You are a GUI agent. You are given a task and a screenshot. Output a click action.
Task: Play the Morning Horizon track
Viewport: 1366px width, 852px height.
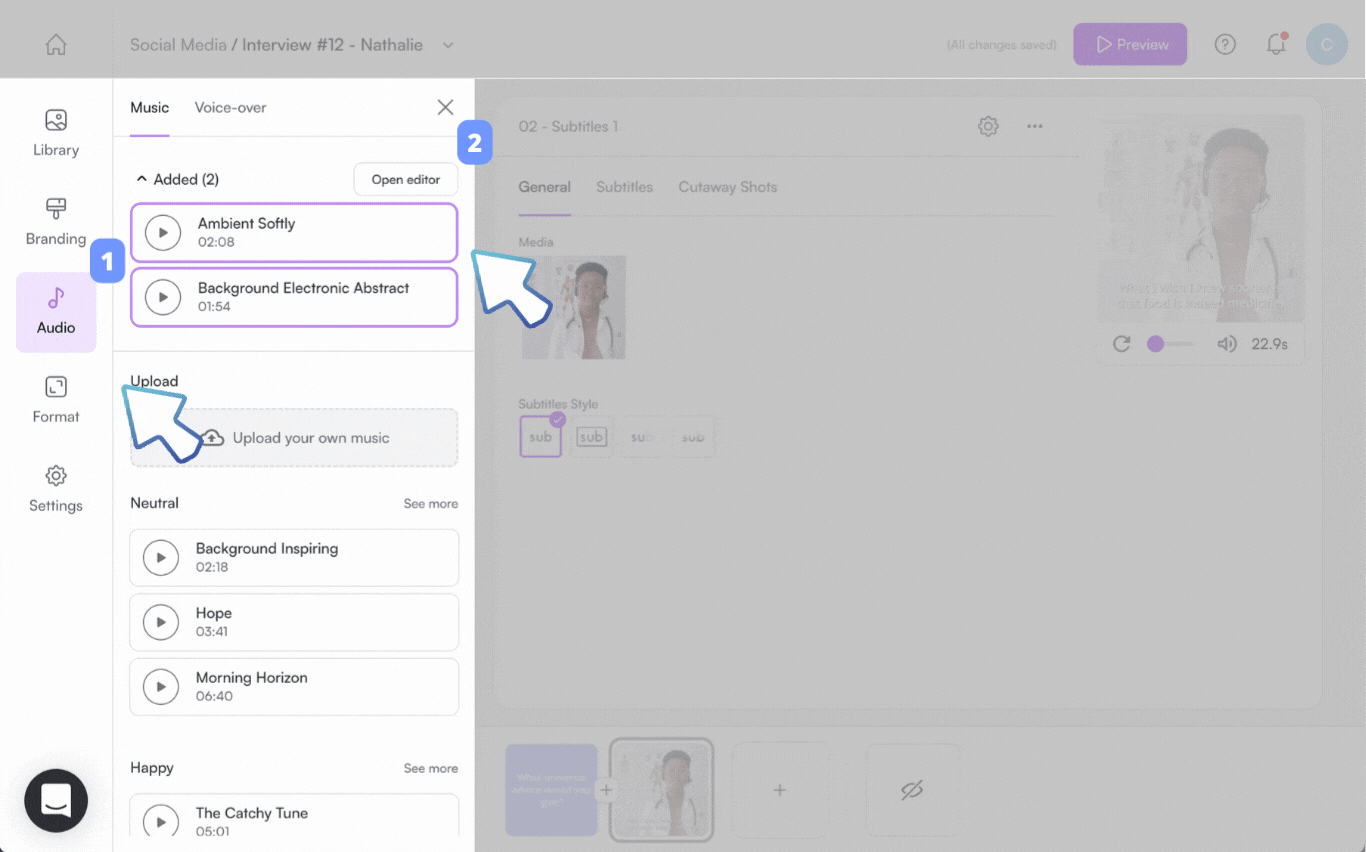pyautogui.click(x=161, y=687)
